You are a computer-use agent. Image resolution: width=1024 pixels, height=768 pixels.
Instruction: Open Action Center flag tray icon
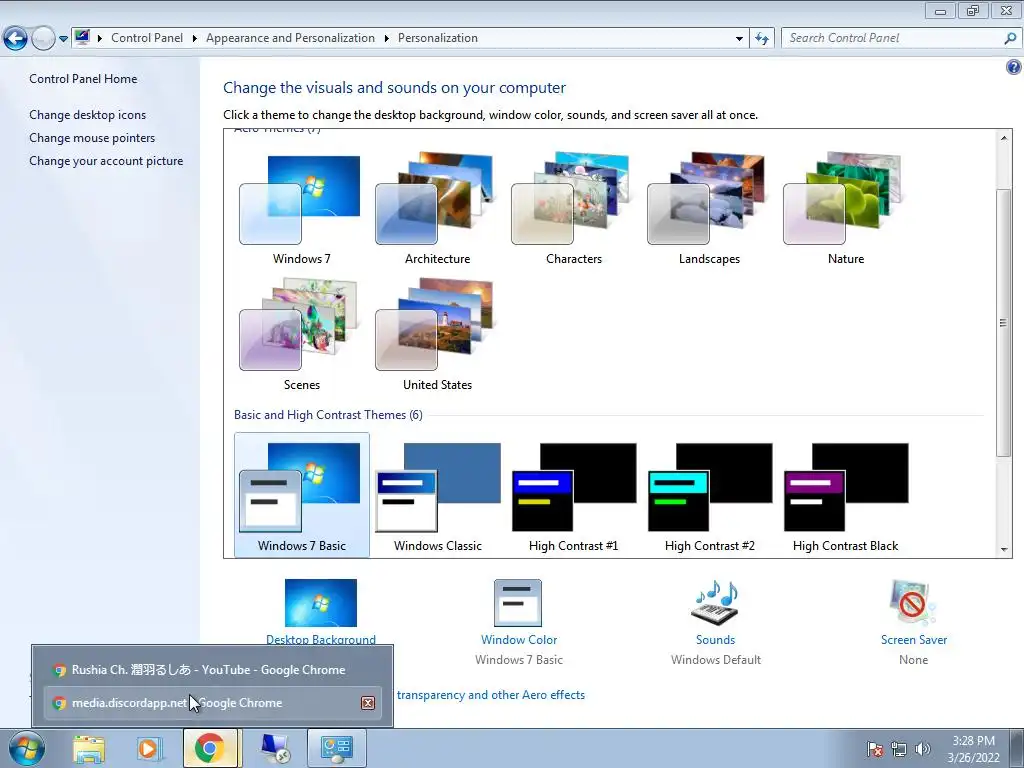[875, 749]
